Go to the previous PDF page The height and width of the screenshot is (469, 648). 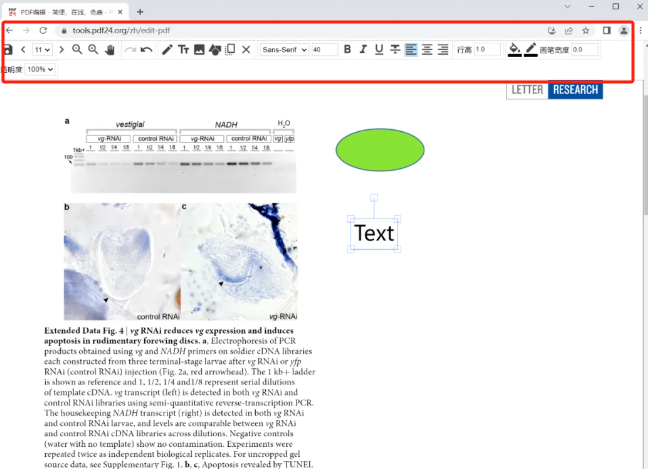[23, 50]
